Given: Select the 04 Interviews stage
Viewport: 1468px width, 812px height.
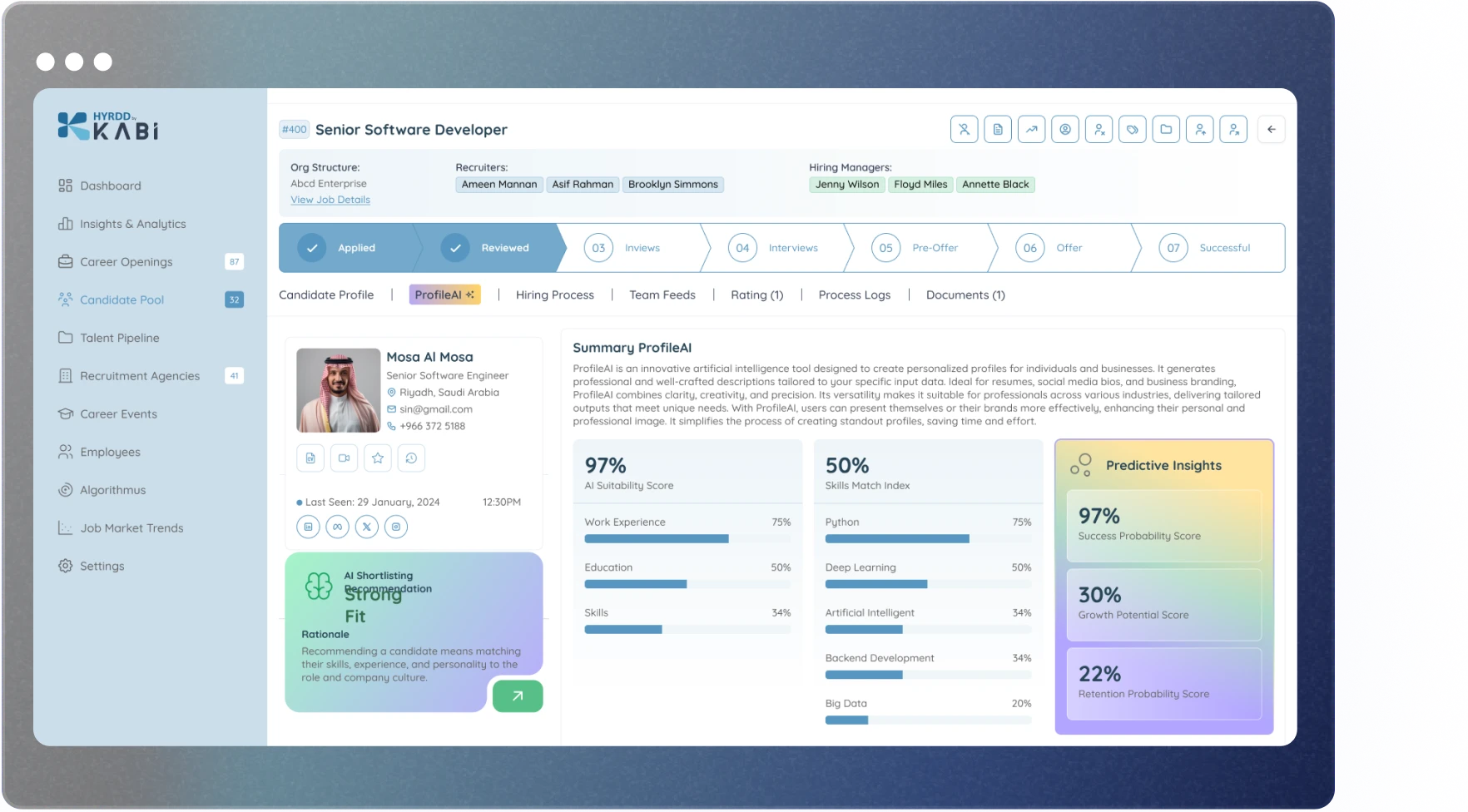Looking at the screenshot, I should tap(774, 248).
